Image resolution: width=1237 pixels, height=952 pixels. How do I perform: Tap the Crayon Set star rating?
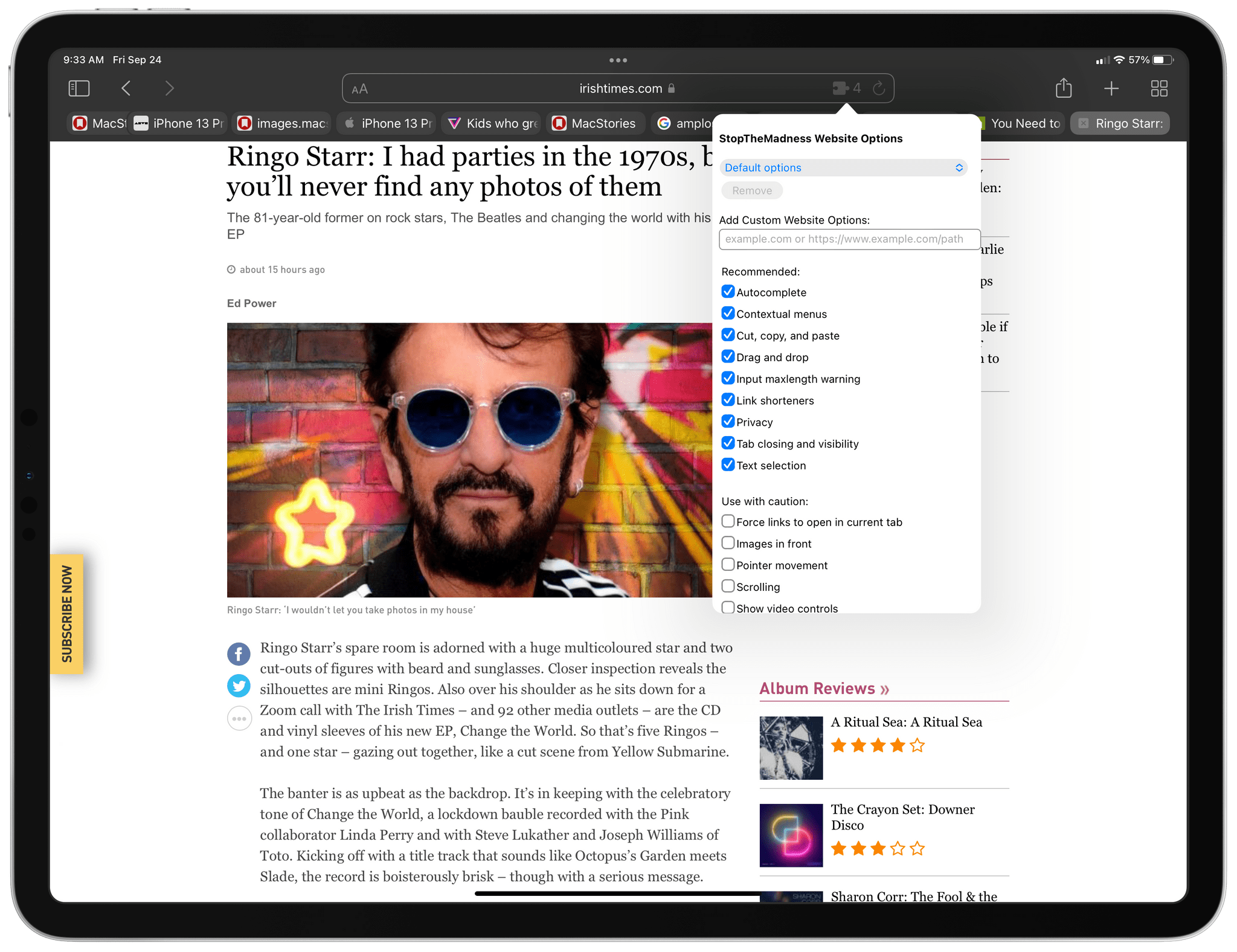coord(878,849)
